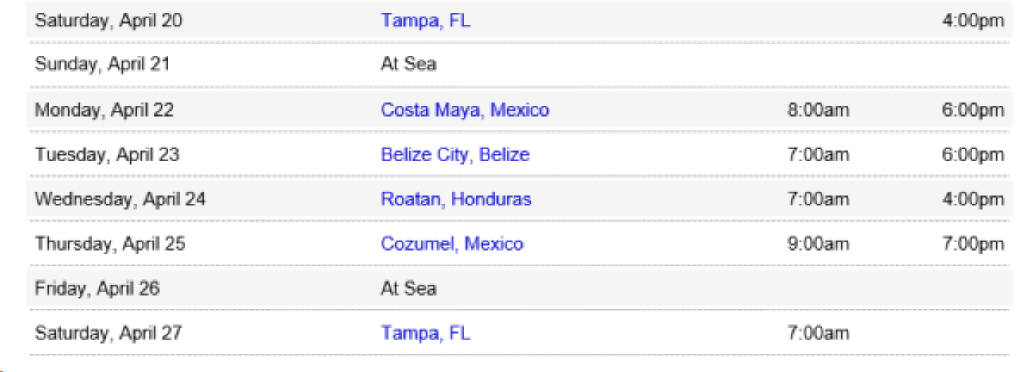Screen dimensions: 1033x372
Task: Click At Sea text in April 26 row
Action: click(408, 288)
